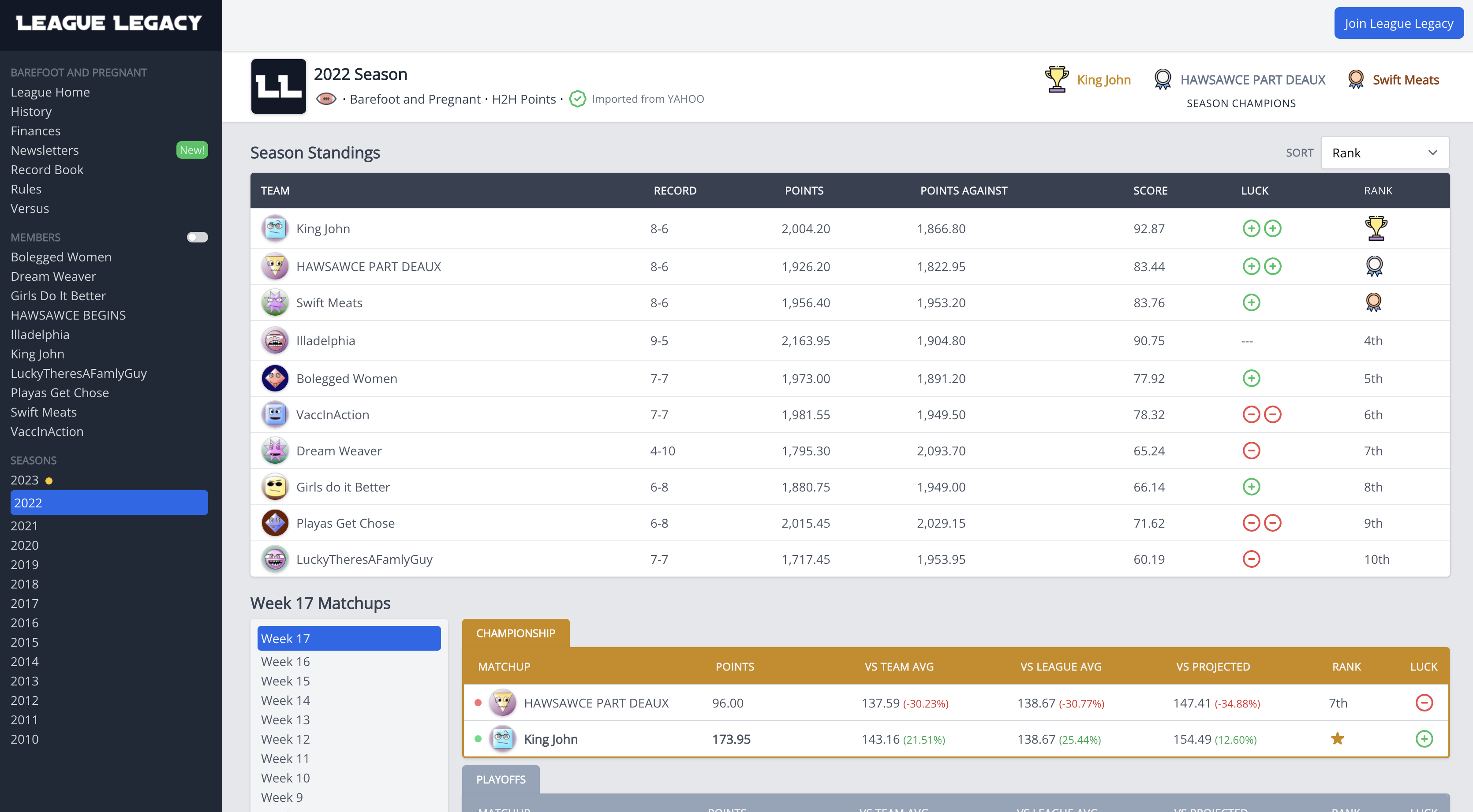Screen dimensions: 1473x812
Task: Go to the 2023 season
Action: tap(25, 480)
